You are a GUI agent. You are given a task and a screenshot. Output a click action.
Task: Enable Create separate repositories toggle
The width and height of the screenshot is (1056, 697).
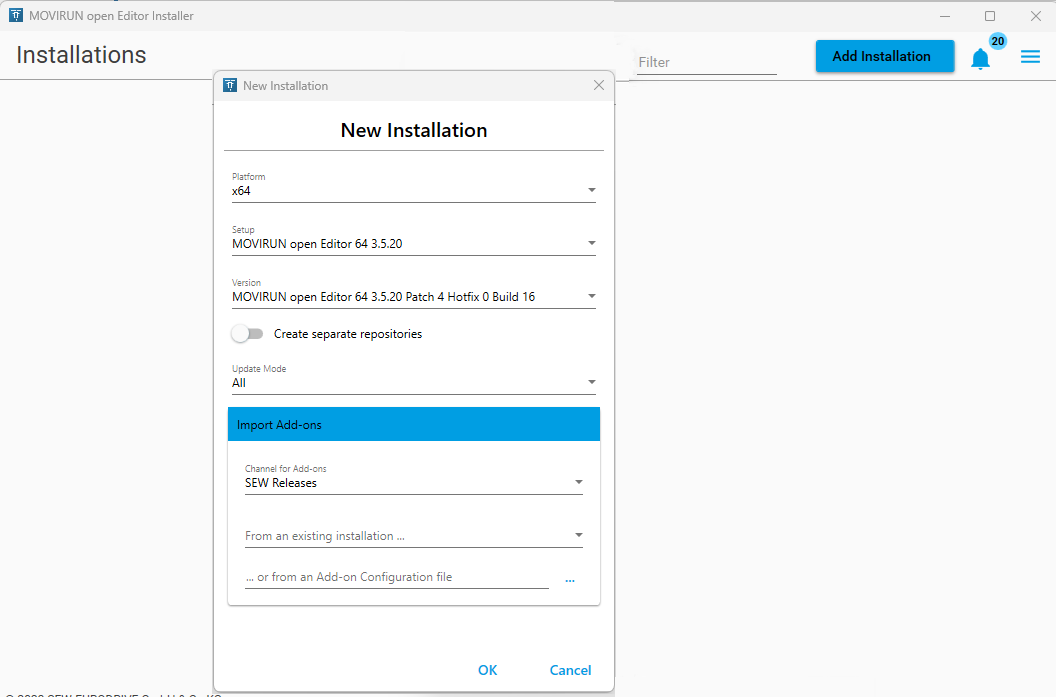pos(247,334)
